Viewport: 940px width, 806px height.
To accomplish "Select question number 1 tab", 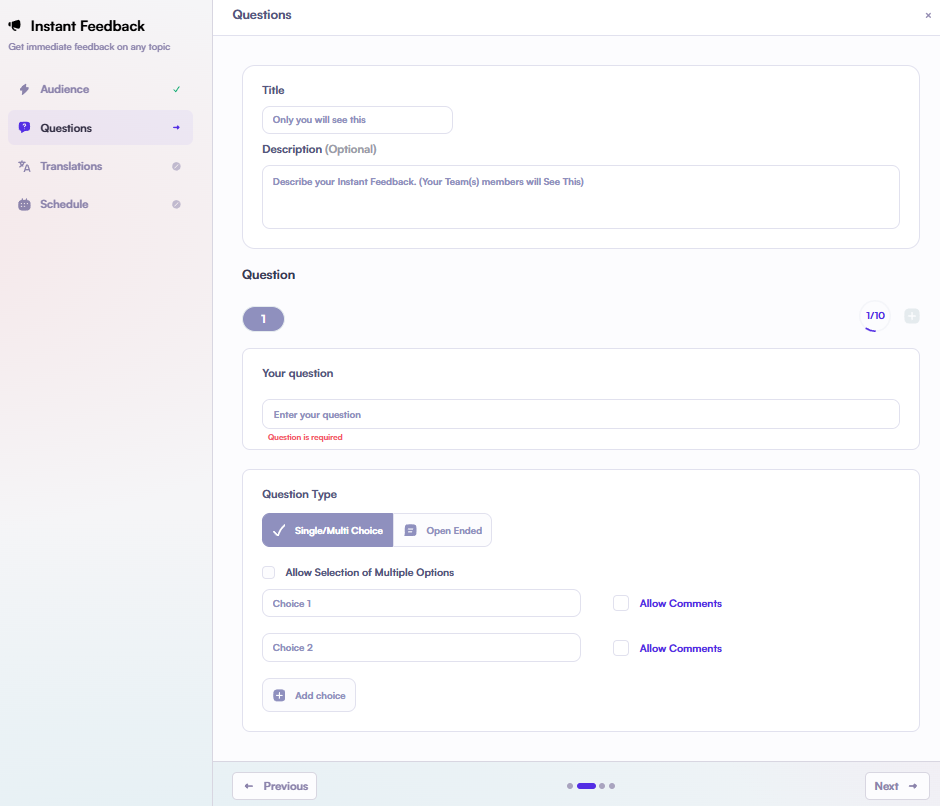I will pos(263,319).
